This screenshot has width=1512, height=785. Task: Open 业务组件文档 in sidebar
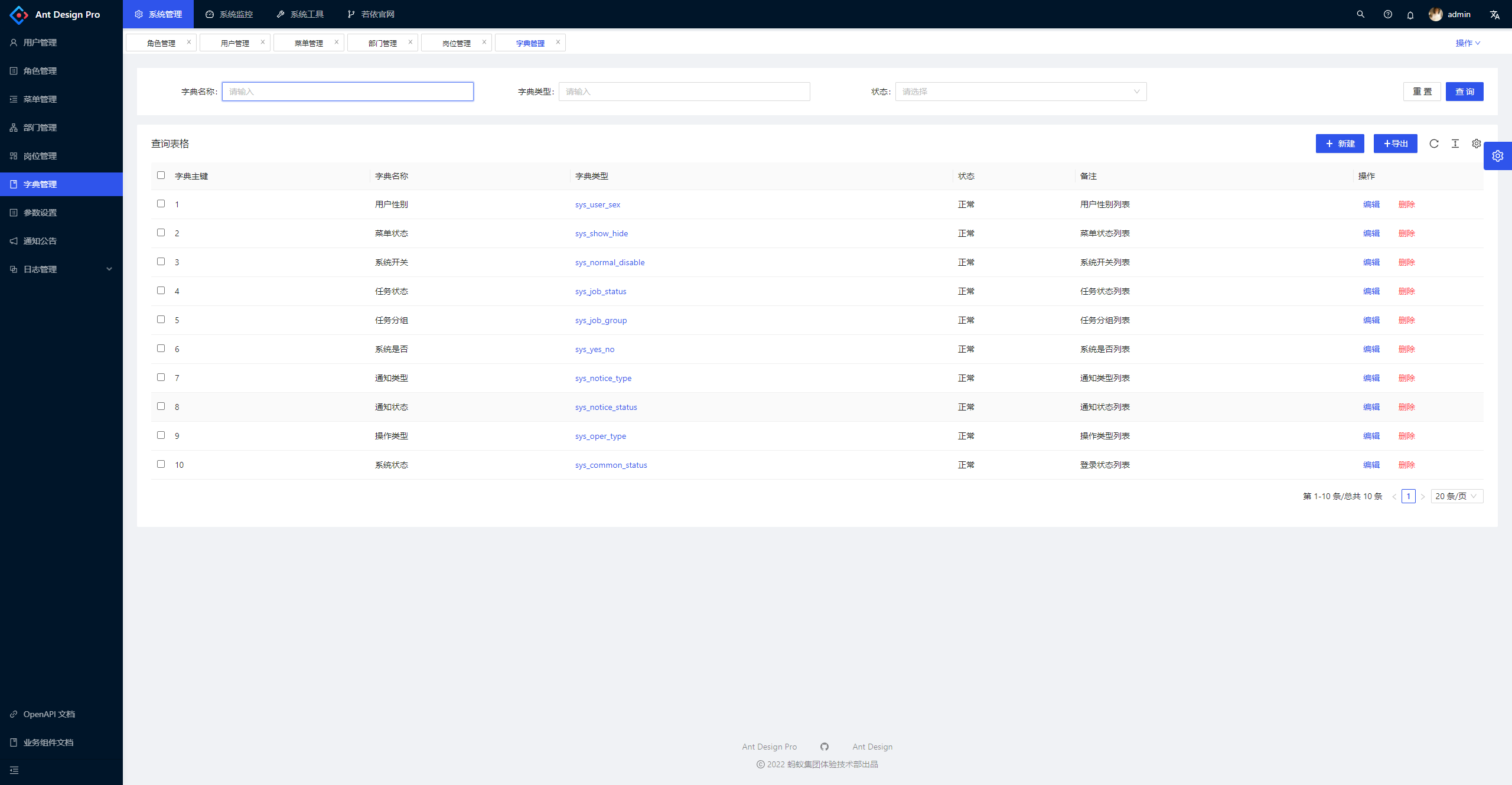pyautogui.click(x=61, y=742)
